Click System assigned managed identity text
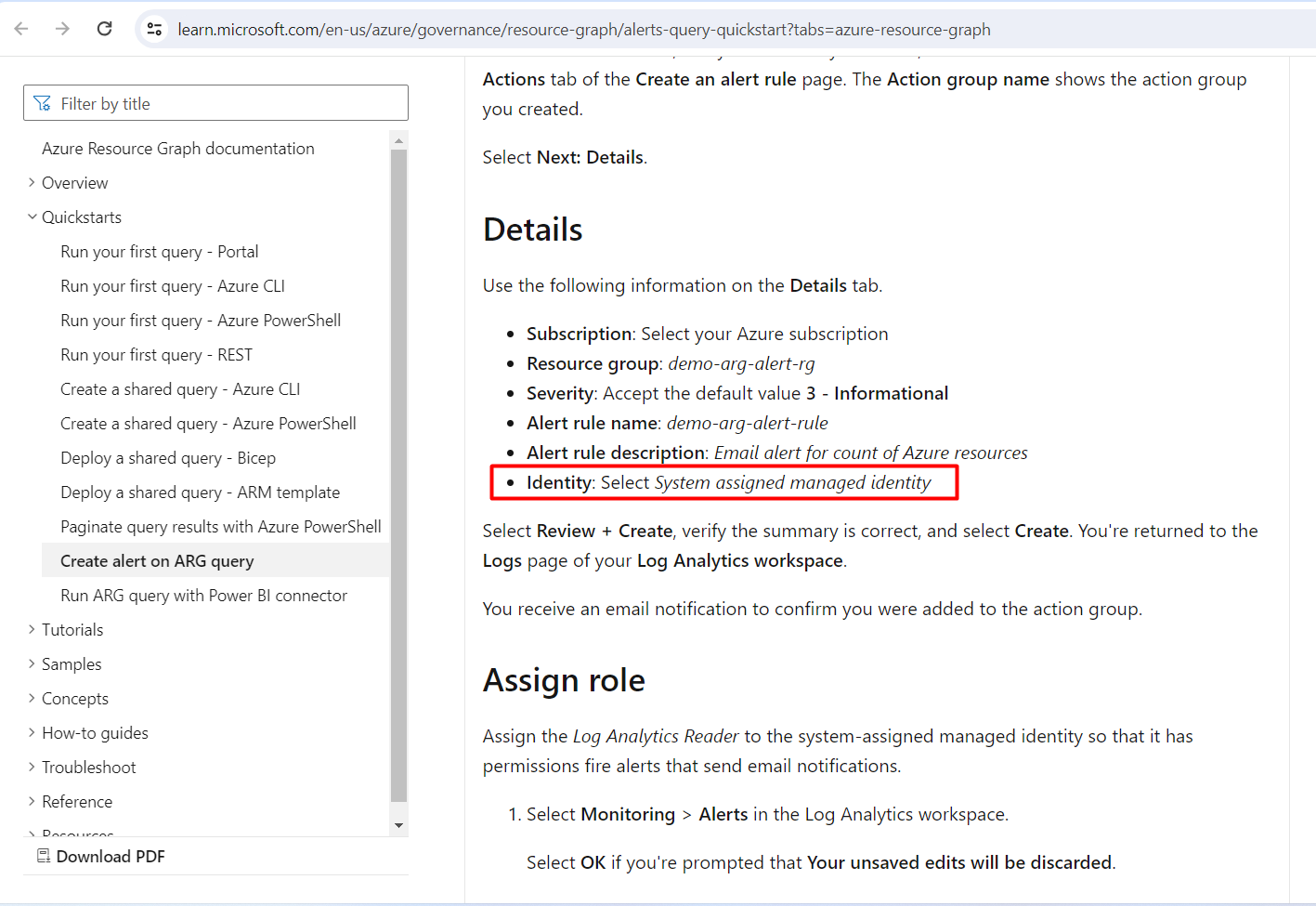The height and width of the screenshot is (906, 1316). tap(792, 482)
